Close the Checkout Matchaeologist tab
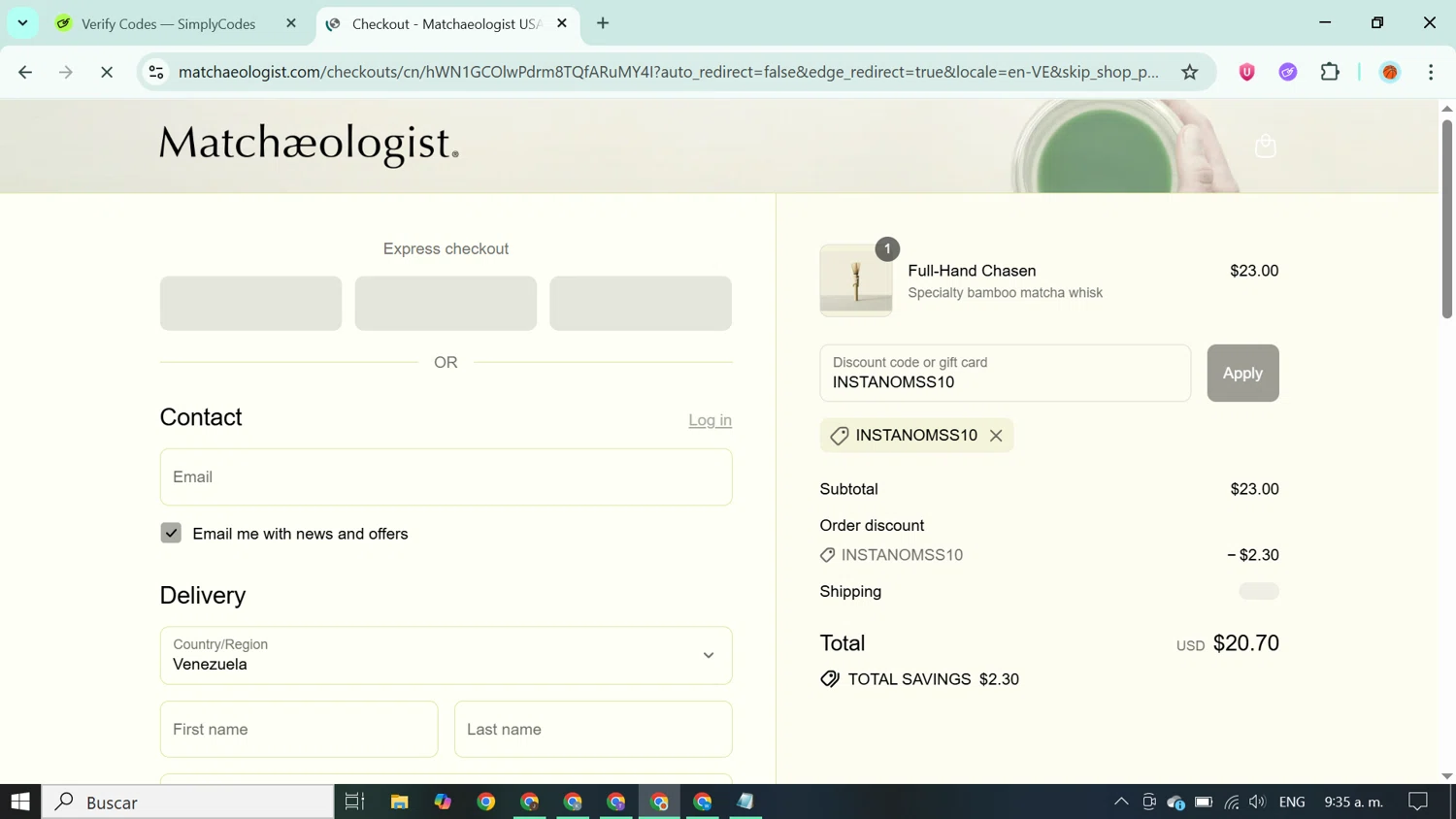The height and width of the screenshot is (819, 1456). (x=562, y=23)
